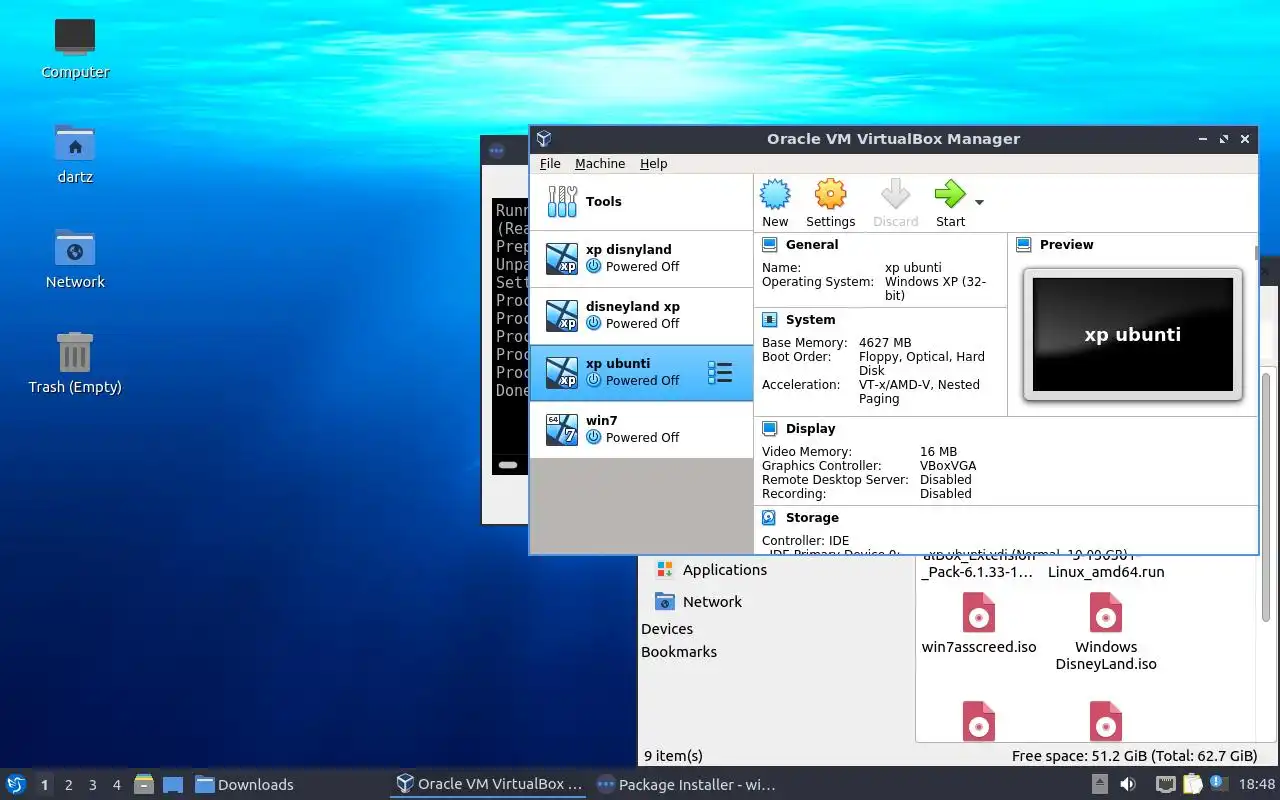
Task: Click the General section header
Action: tap(812, 245)
